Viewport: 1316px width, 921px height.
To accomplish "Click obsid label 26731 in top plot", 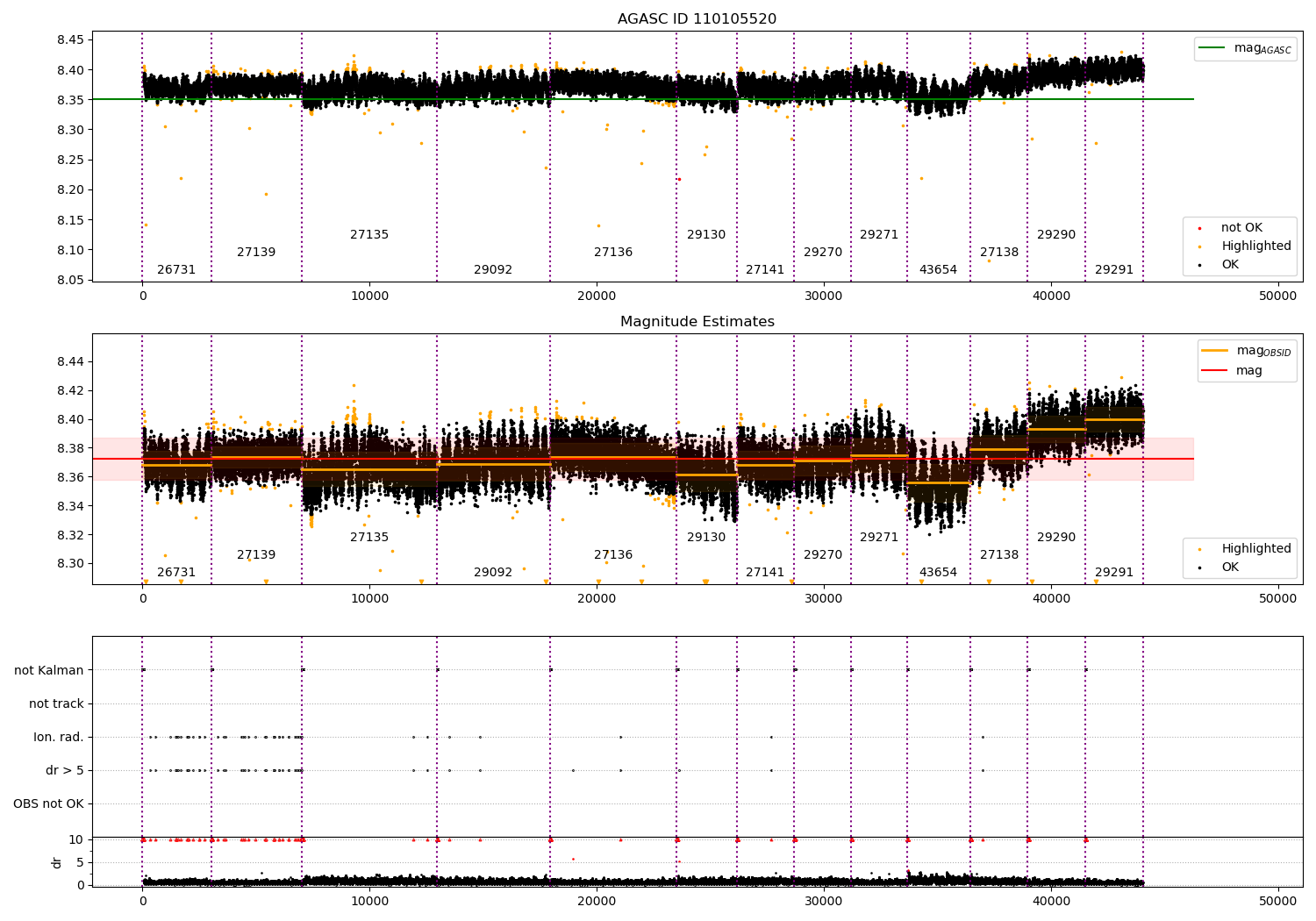I will click(x=176, y=270).
